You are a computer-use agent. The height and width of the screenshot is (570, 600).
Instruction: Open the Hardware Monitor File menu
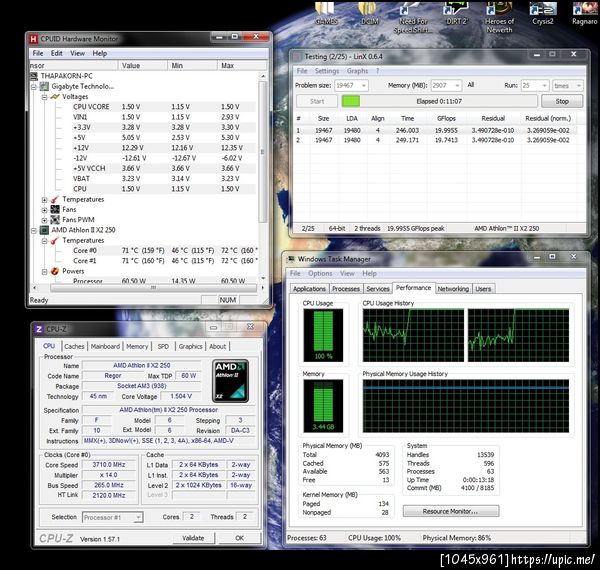pos(38,53)
